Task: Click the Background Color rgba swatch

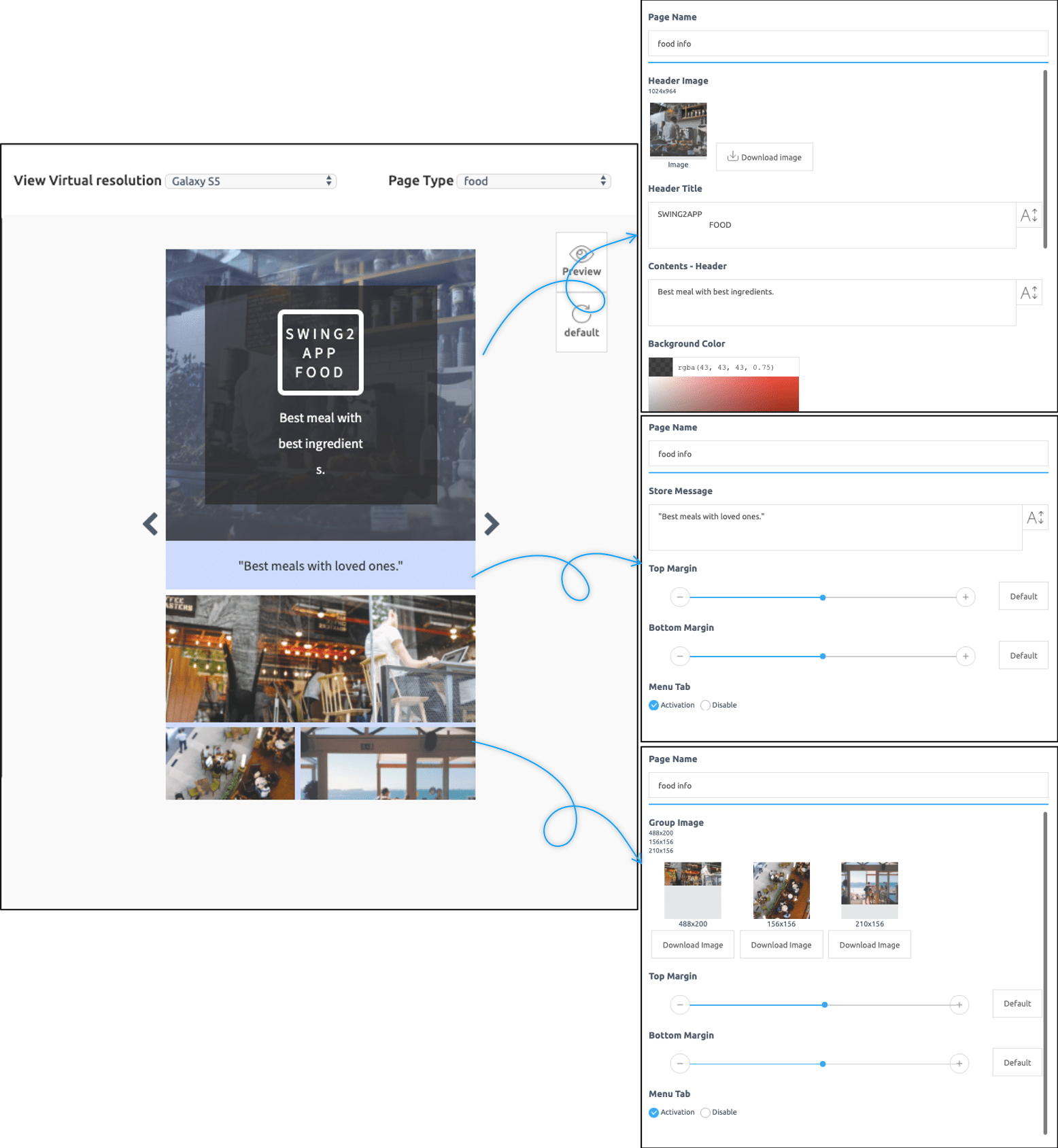Action: pos(660,368)
